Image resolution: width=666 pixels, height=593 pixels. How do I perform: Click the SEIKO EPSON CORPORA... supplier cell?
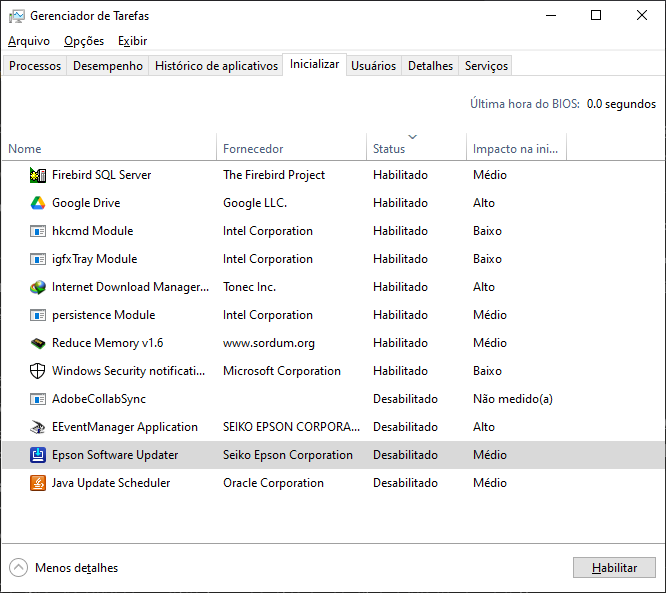point(291,427)
